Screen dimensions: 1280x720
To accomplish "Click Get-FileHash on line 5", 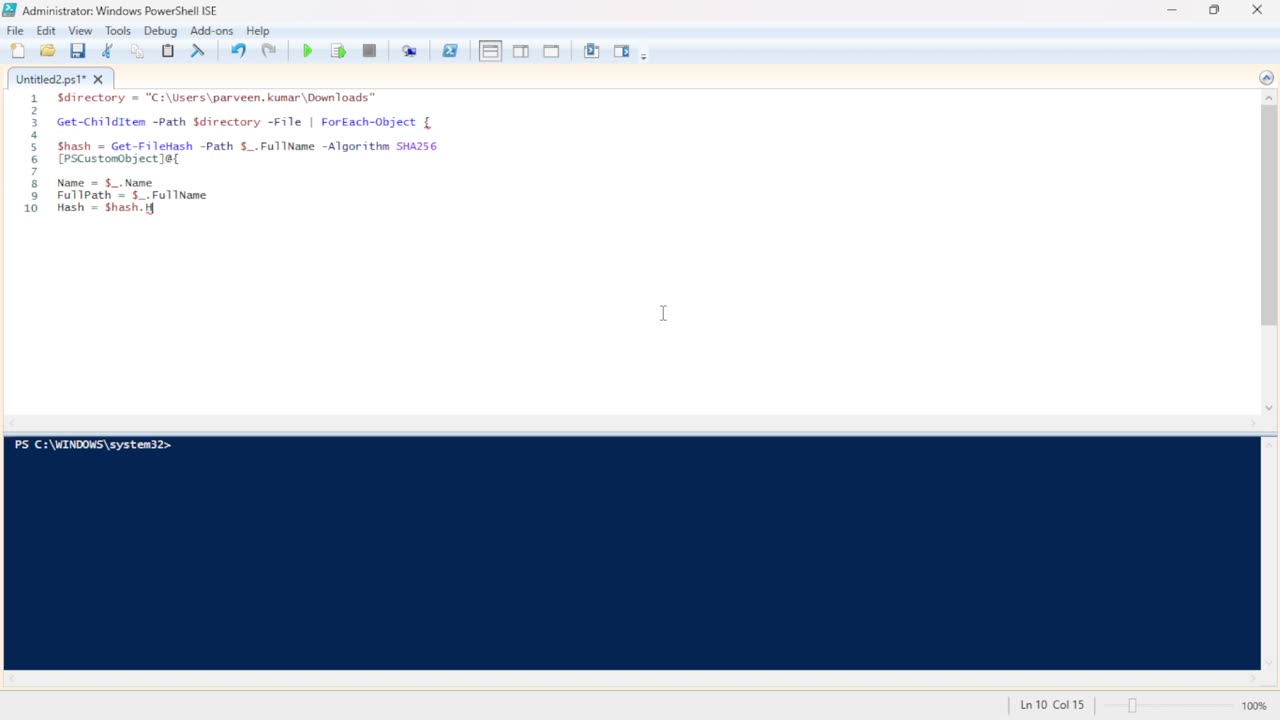I will 151,146.
